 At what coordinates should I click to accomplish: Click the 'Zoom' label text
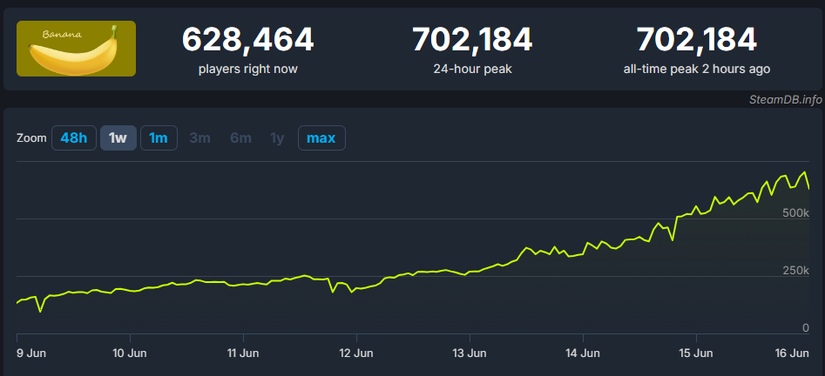(32, 138)
